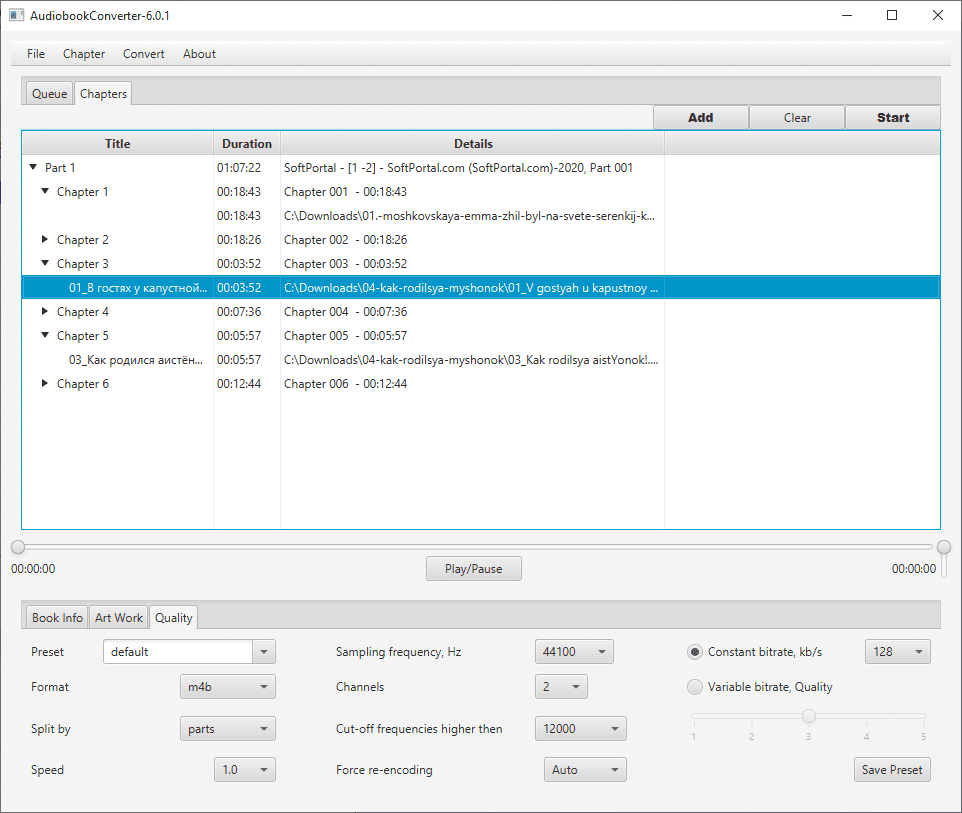Open the Force re-encoding Auto dropdown

pos(585,769)
